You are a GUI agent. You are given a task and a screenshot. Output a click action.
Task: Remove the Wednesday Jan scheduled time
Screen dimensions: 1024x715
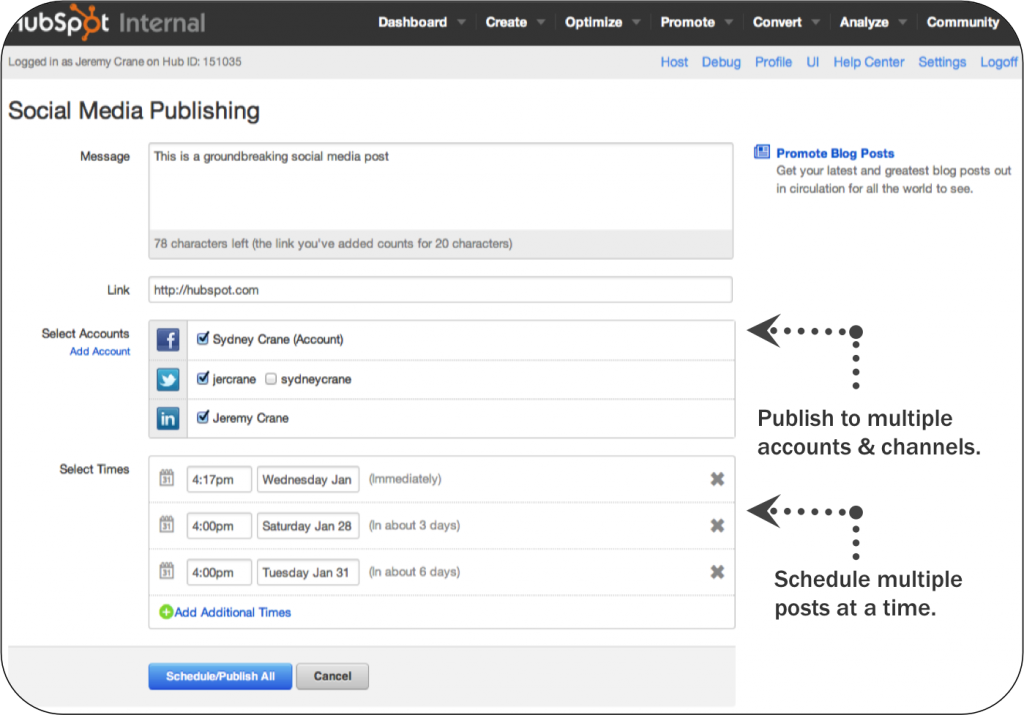click(x=717, y=479)
